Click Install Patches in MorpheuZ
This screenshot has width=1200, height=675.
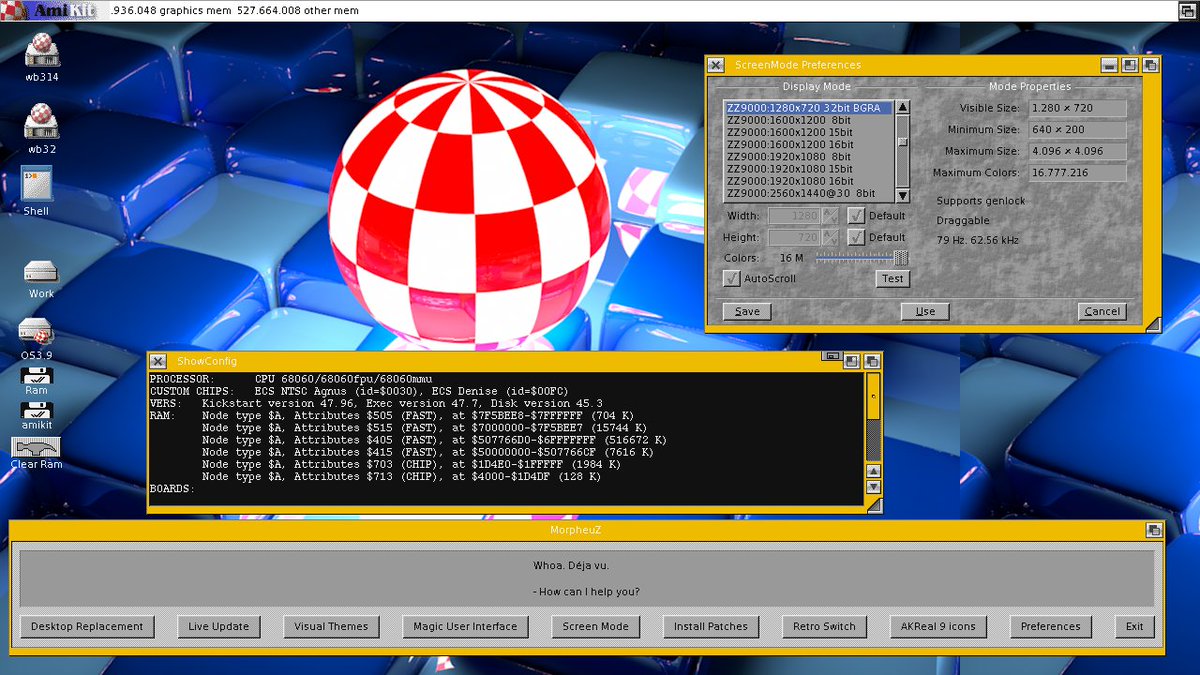[710, 626]
